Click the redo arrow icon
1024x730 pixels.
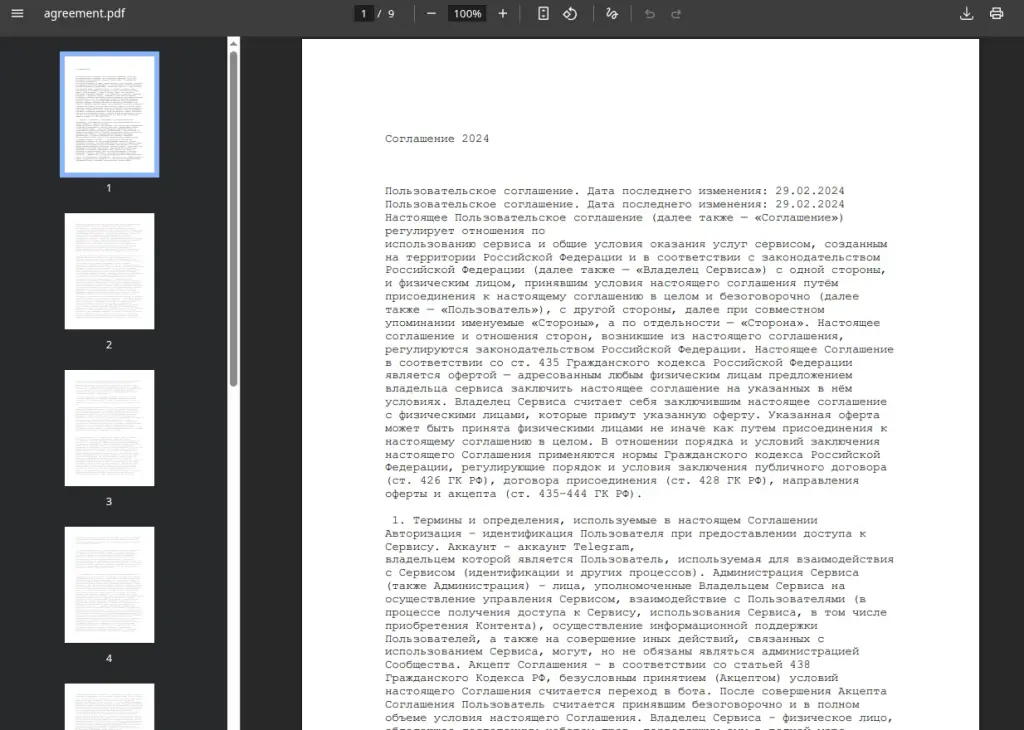[x=676, y=14]
